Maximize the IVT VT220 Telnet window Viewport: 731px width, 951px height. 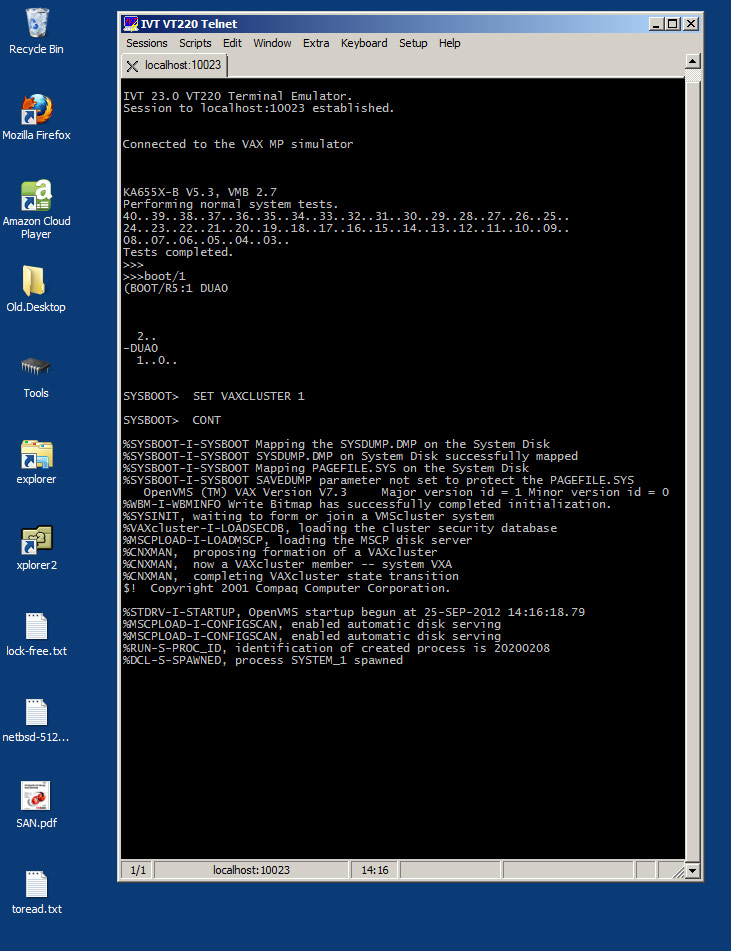pyautogui.click(x=673, y=24)
